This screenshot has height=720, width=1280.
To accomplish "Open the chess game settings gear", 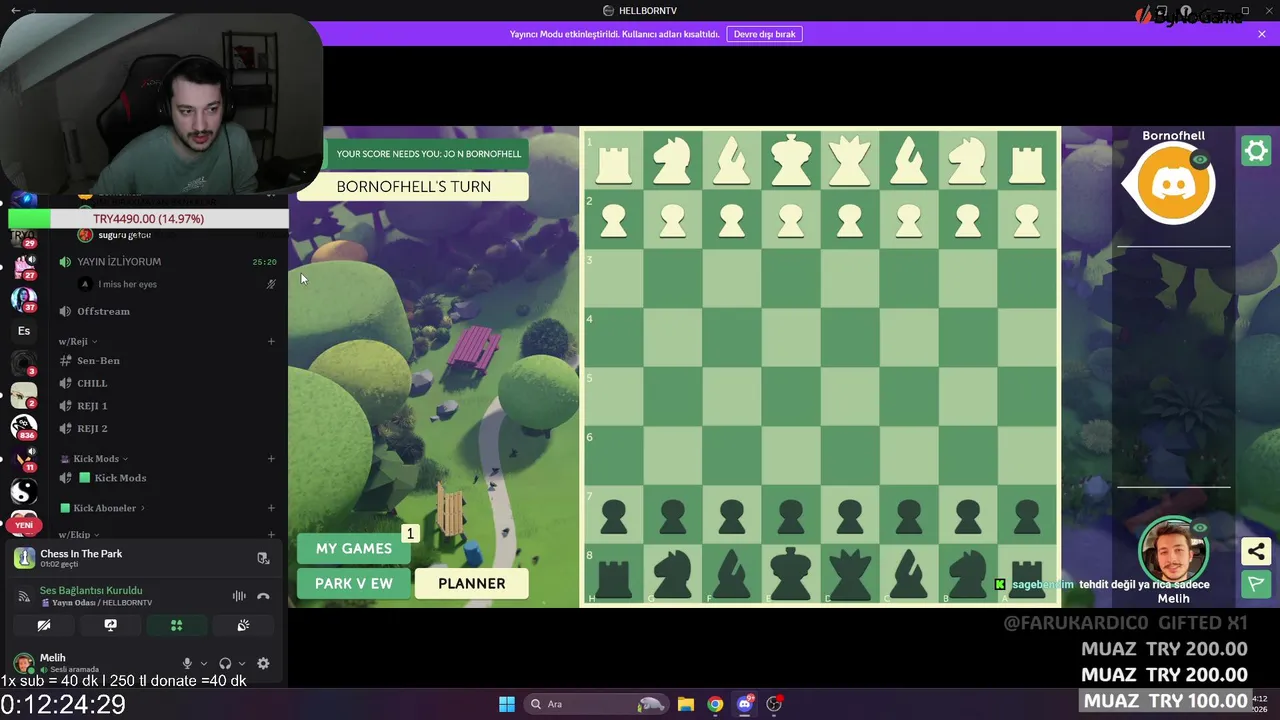I will pyautogui.click(x=1256, y=151).
